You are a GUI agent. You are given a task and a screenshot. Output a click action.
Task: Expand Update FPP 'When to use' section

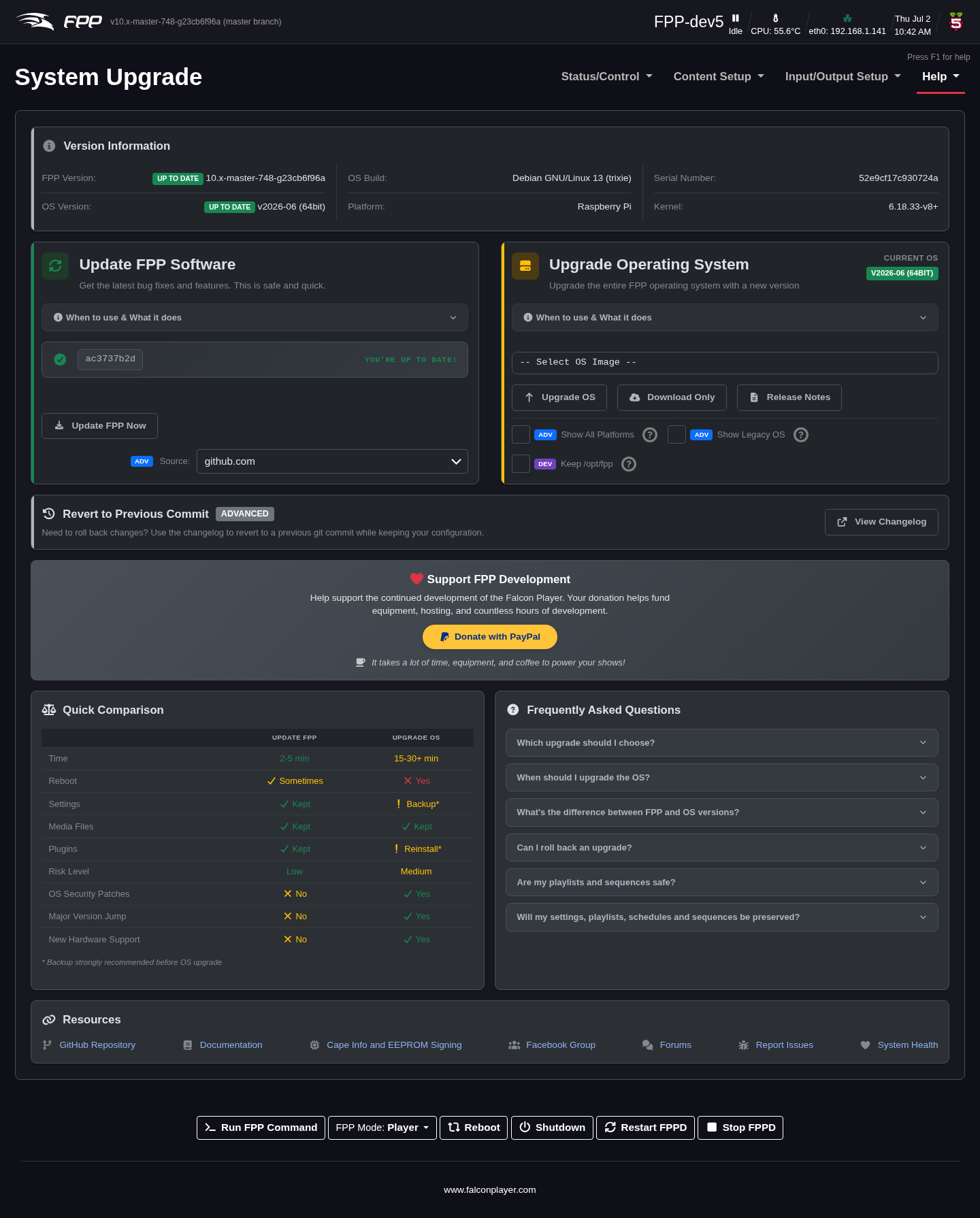pos(255,318)
